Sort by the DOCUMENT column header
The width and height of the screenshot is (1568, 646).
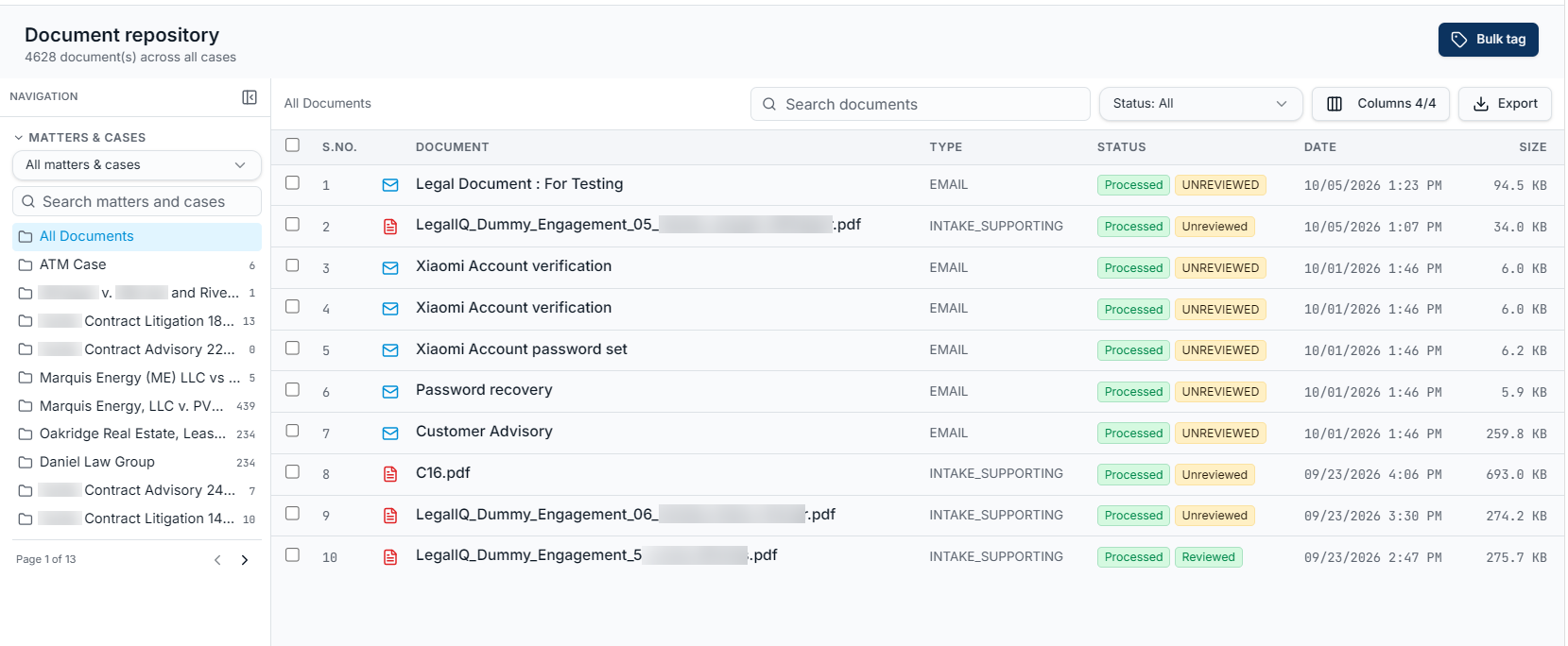click(452, 147)
